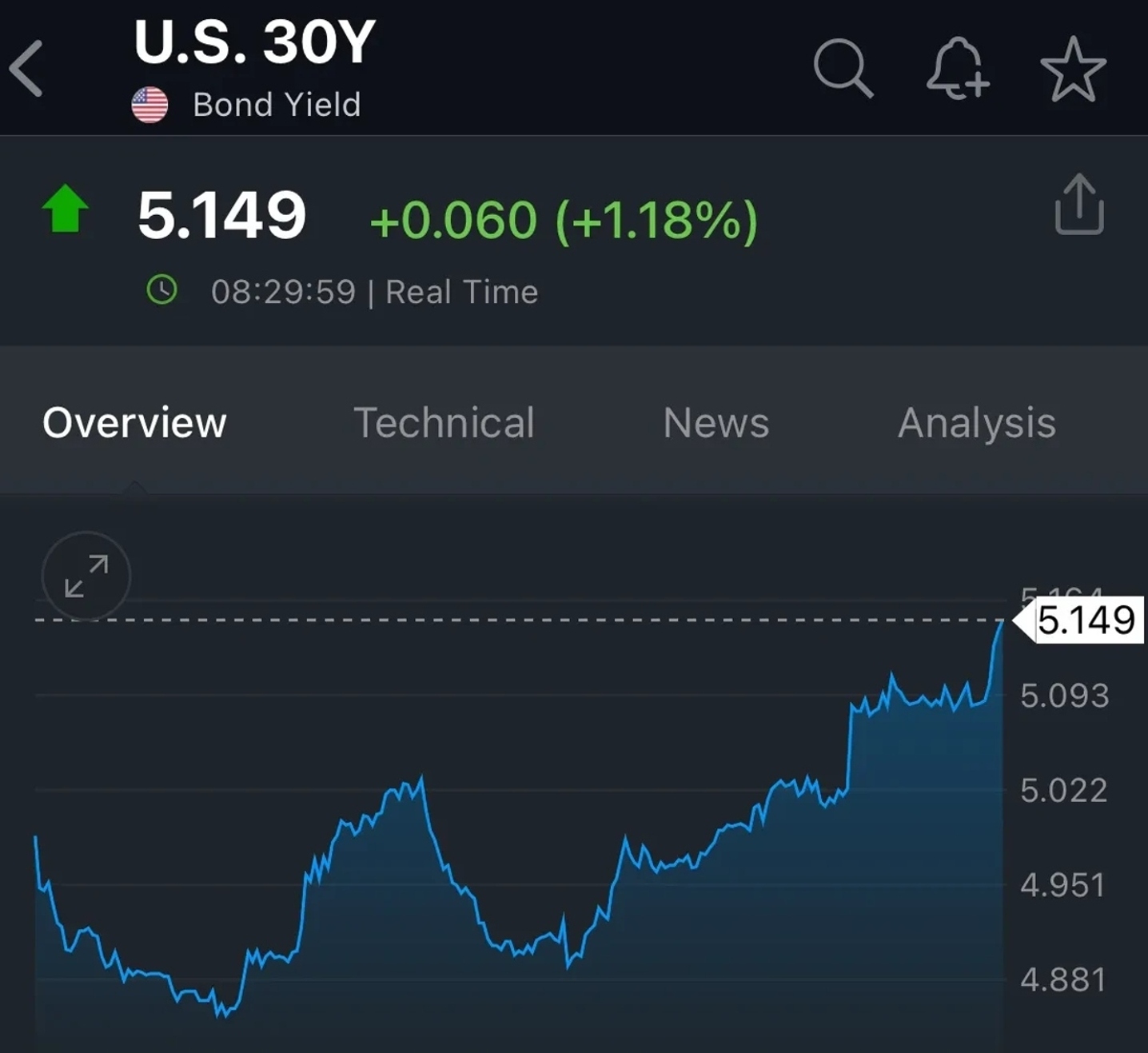Click the +0.060 (+1.18%) change text

tap(563, 220)
